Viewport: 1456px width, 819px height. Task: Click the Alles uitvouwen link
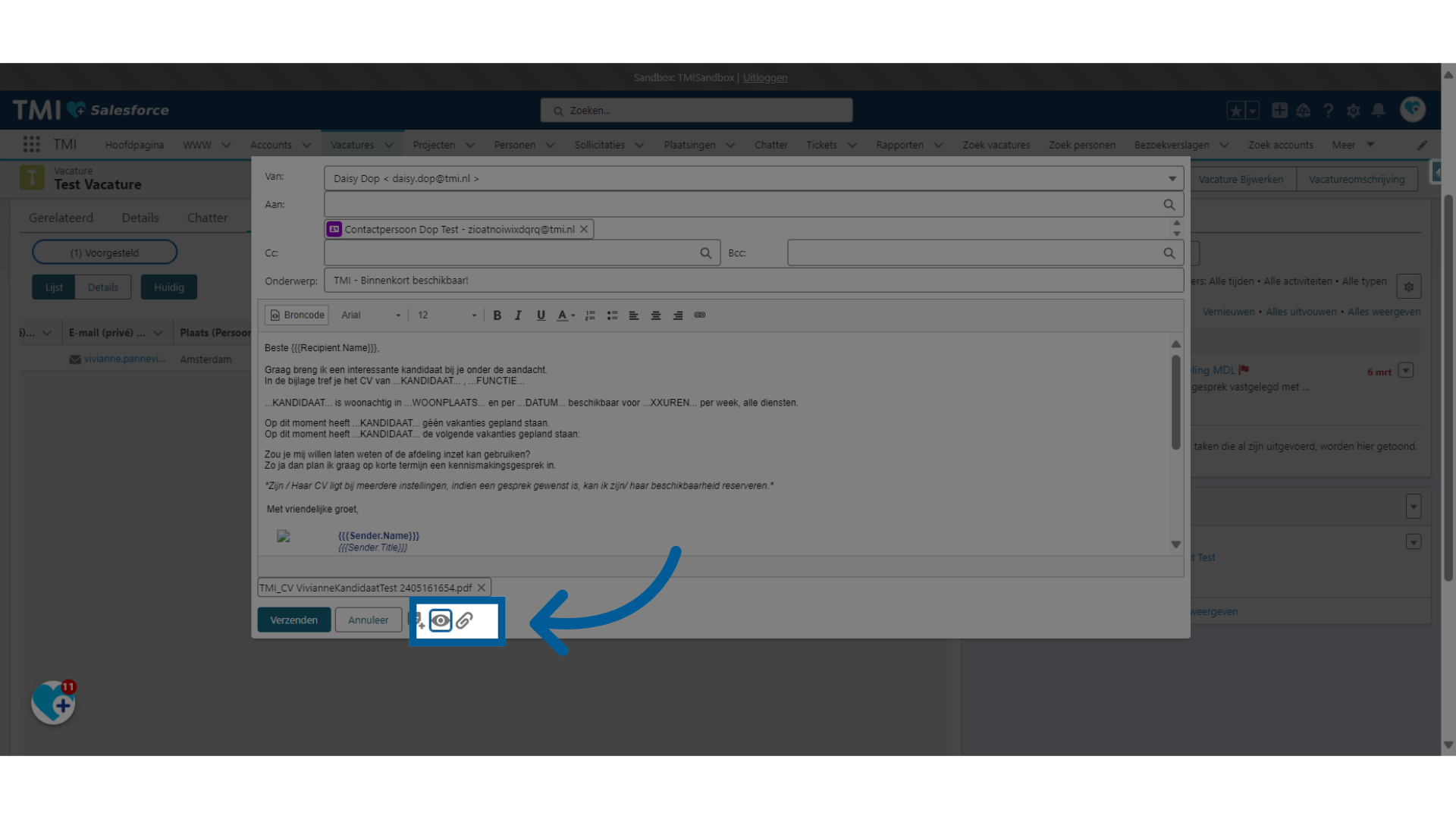click(x=1301, y=312)
